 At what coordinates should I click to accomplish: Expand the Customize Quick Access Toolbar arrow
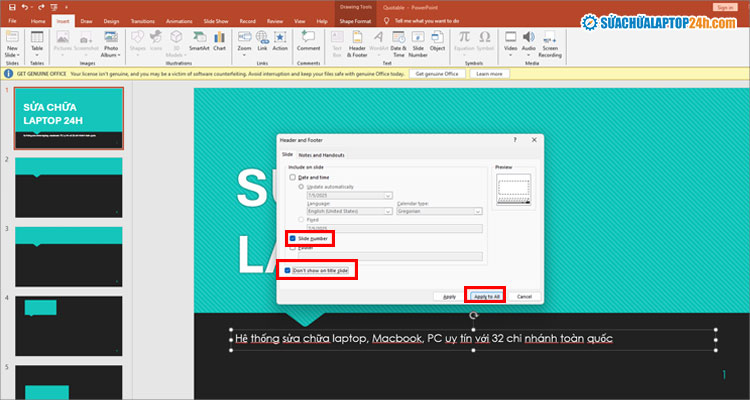click(x=66, y=7)
